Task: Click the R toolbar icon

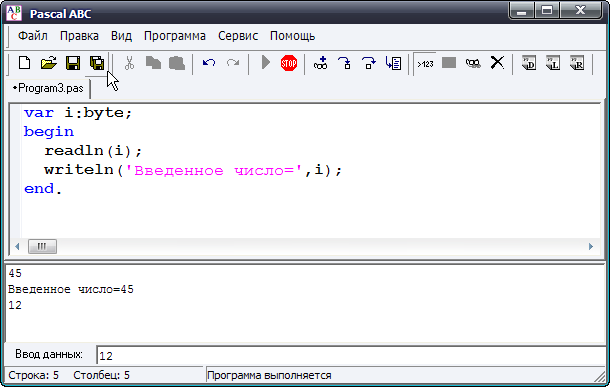Action: (x=577, y=63)
